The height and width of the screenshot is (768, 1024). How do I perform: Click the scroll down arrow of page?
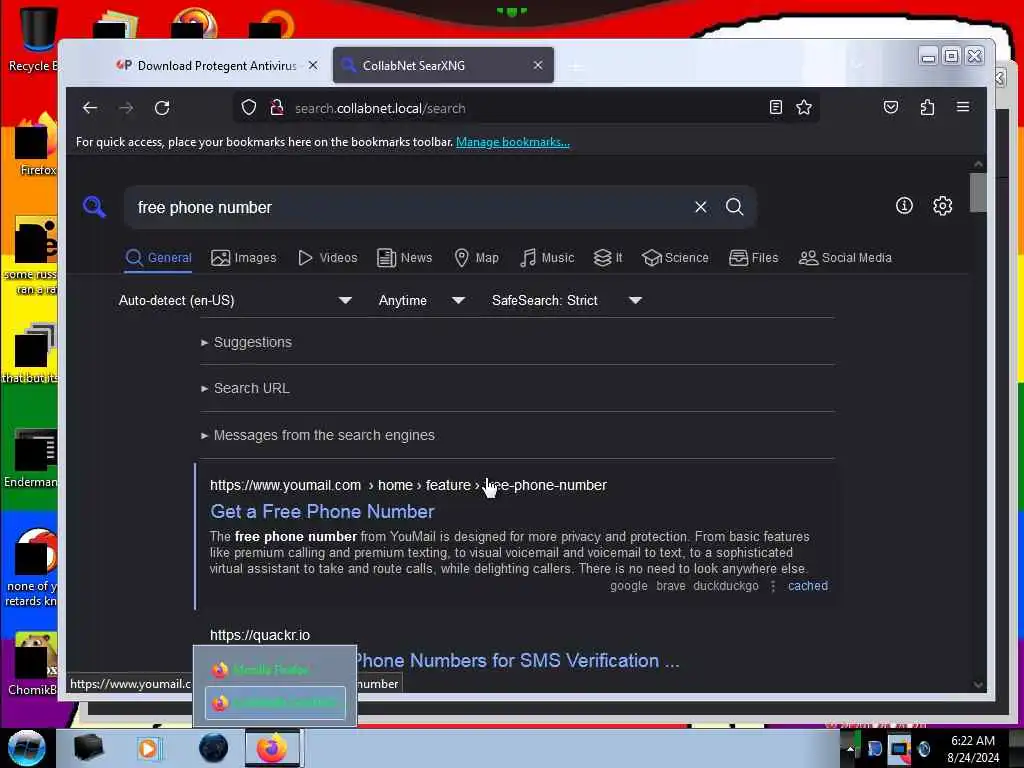(978, 684)
